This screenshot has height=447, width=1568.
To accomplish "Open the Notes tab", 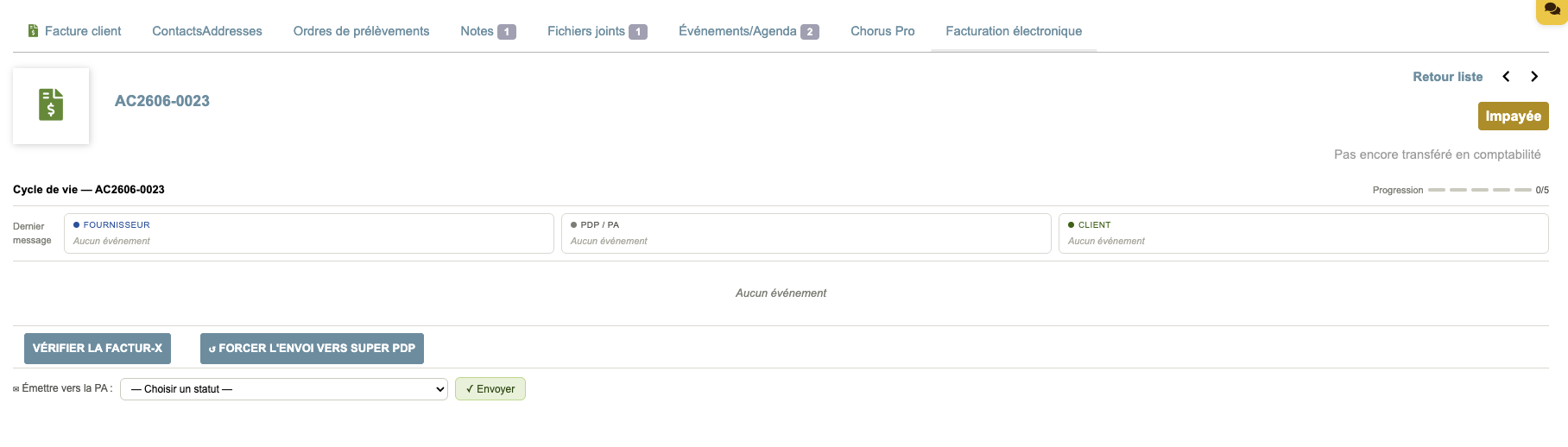I will (488, 31).
